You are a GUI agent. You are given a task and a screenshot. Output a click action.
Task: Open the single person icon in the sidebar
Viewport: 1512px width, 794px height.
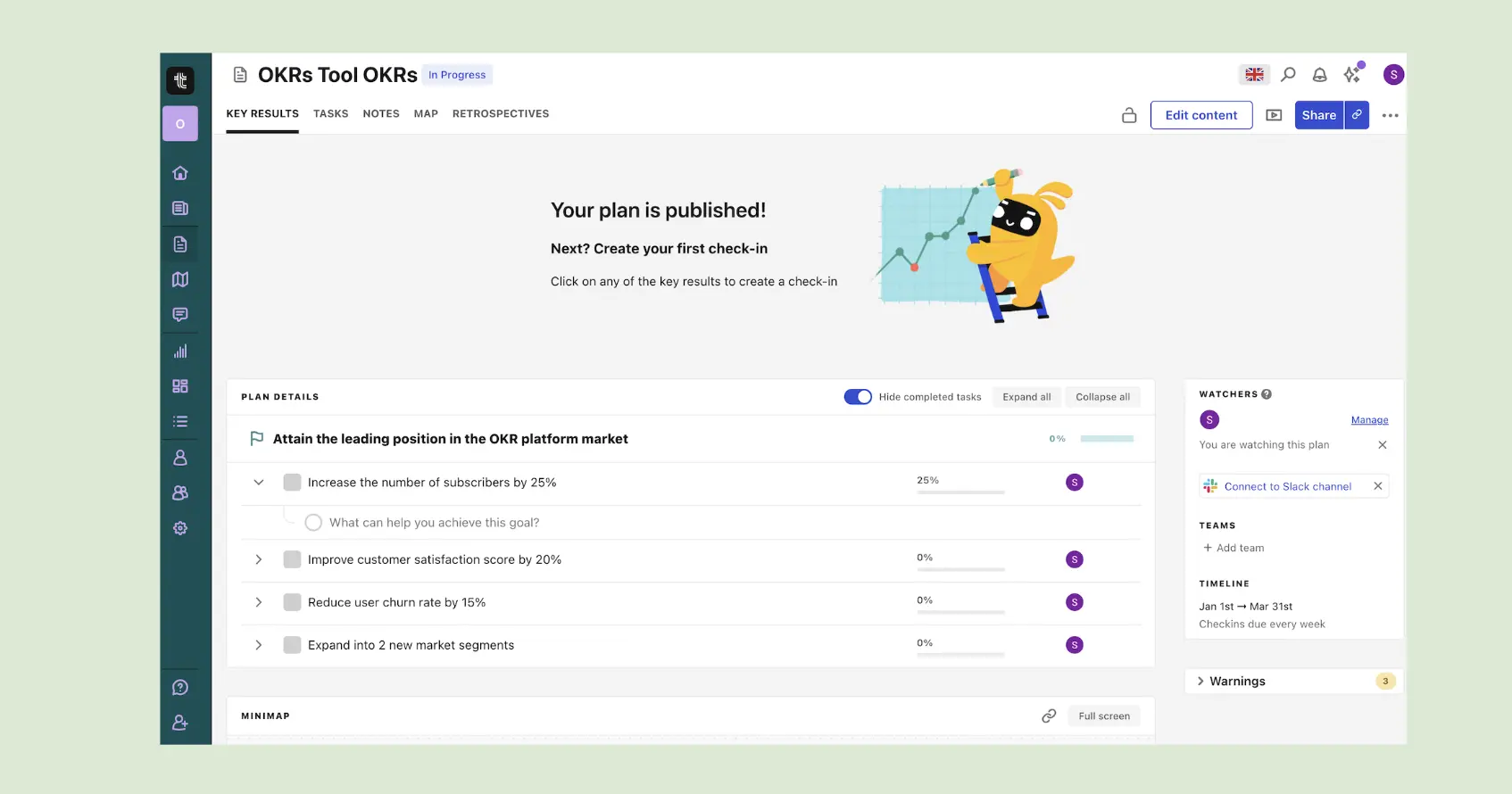tap(180, 458)
